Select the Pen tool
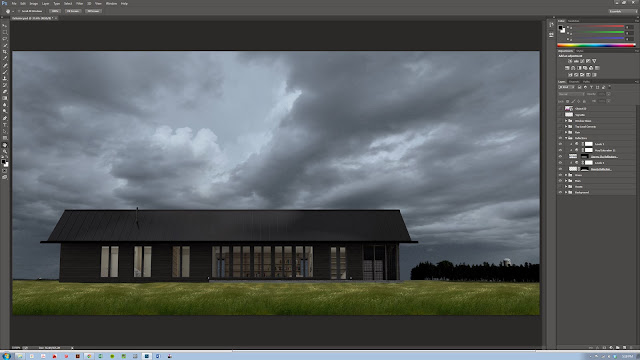The width and height of the screenshot is (640, 360). point(5,118)
